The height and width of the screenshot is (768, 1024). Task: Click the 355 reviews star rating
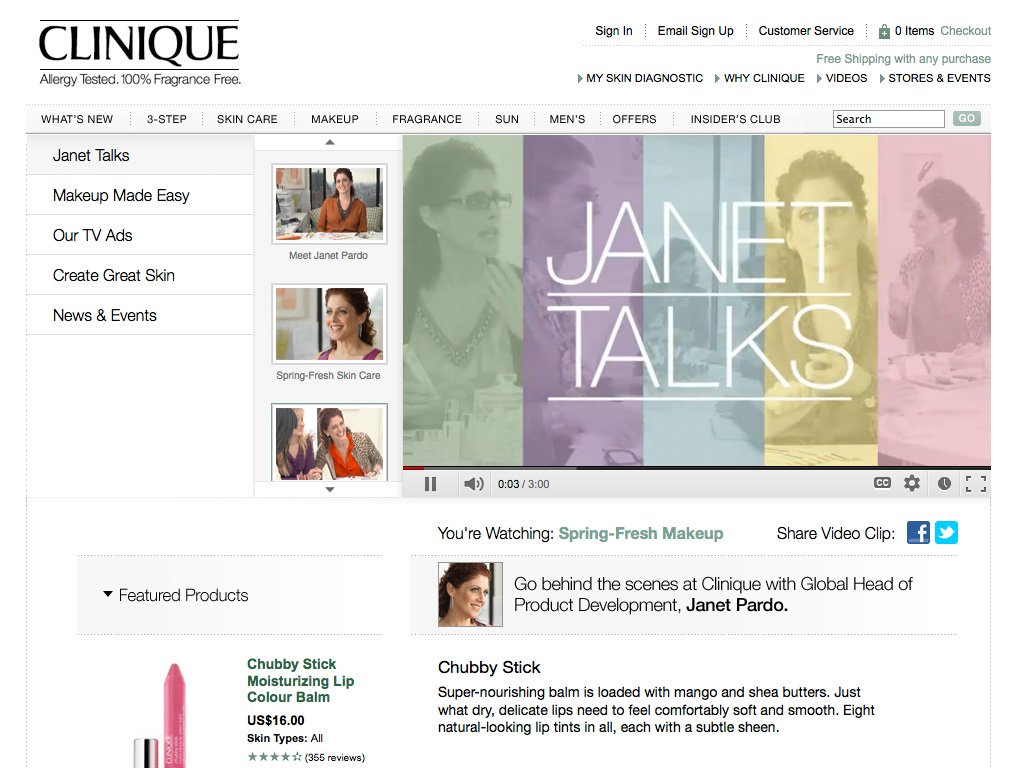(306, 758)
